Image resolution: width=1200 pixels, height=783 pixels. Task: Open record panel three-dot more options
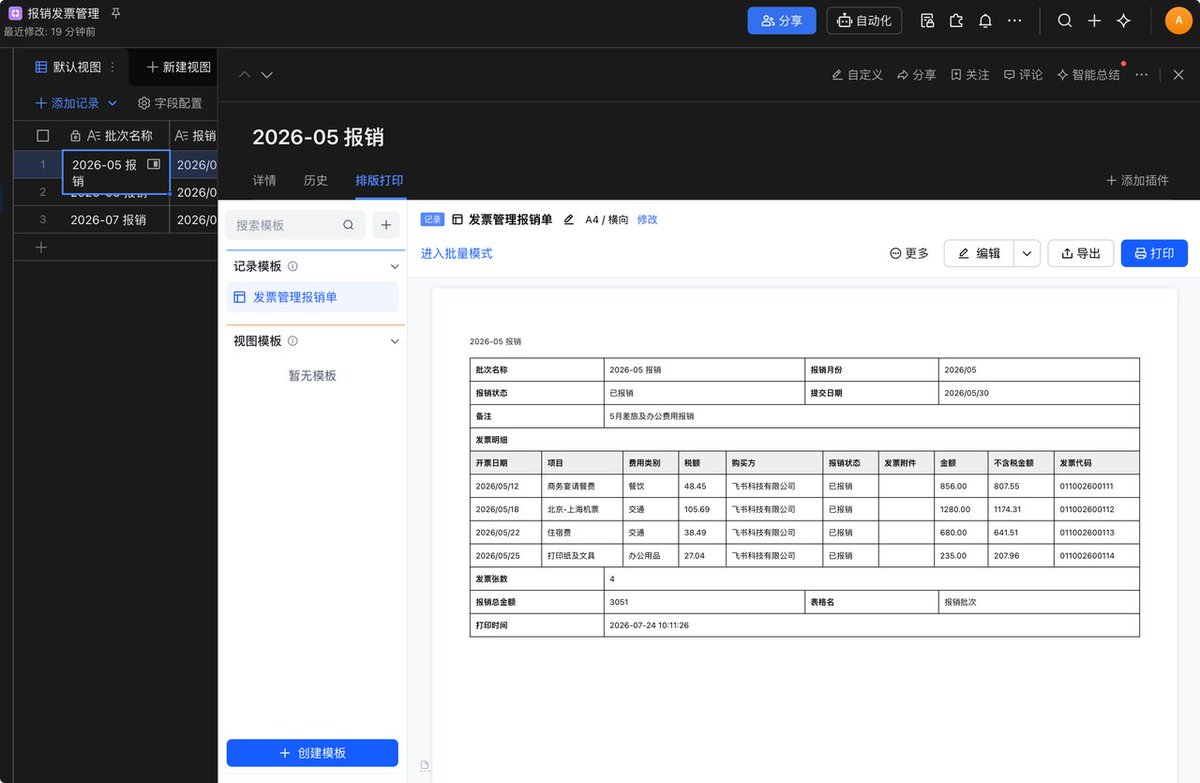pyautogui.click(x=1142, y=75)
